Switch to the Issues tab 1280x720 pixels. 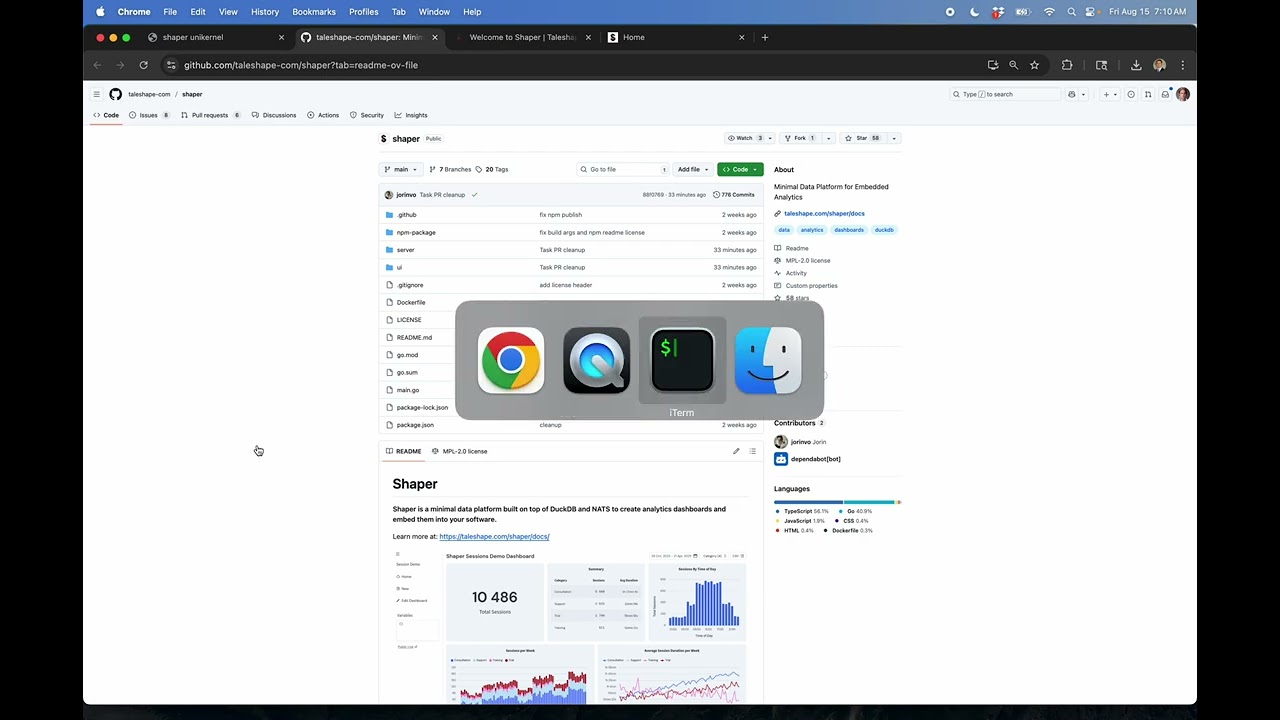point(149,115)
